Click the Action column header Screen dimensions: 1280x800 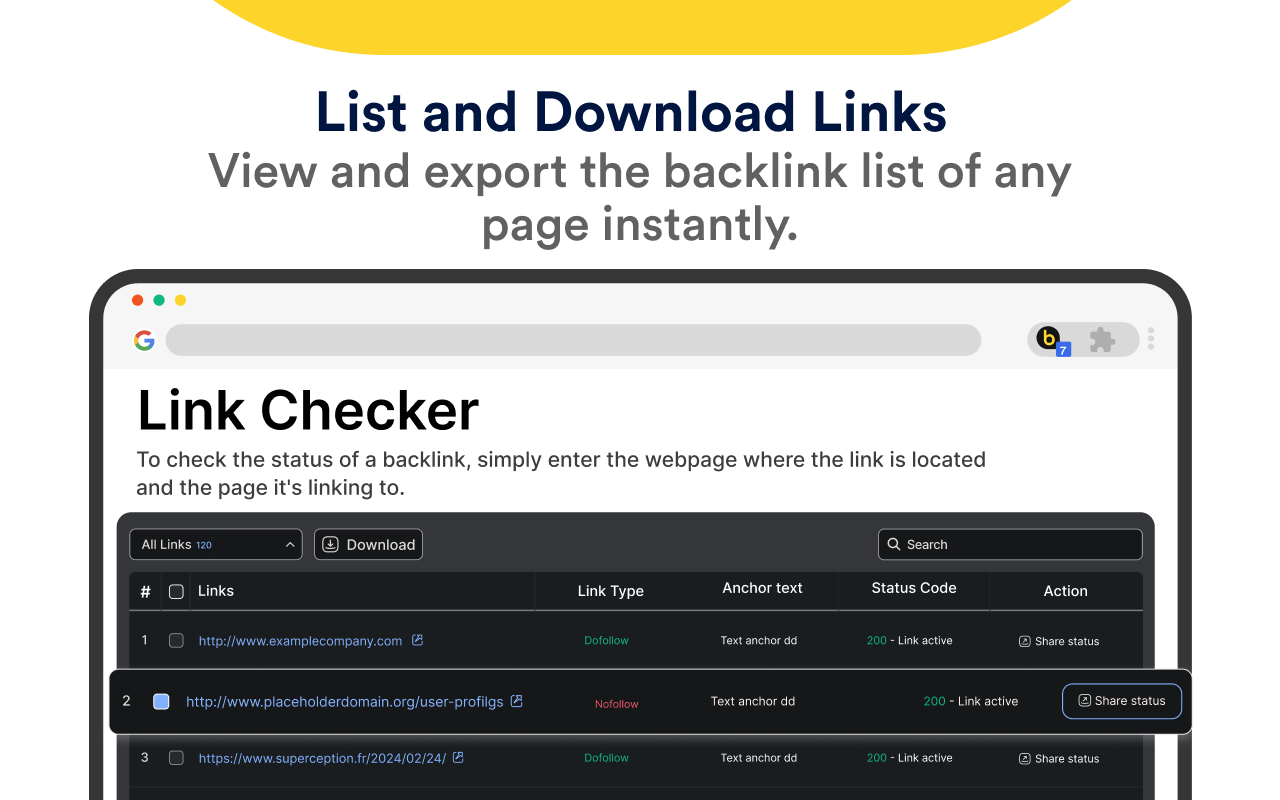[x=1066, y=591]
